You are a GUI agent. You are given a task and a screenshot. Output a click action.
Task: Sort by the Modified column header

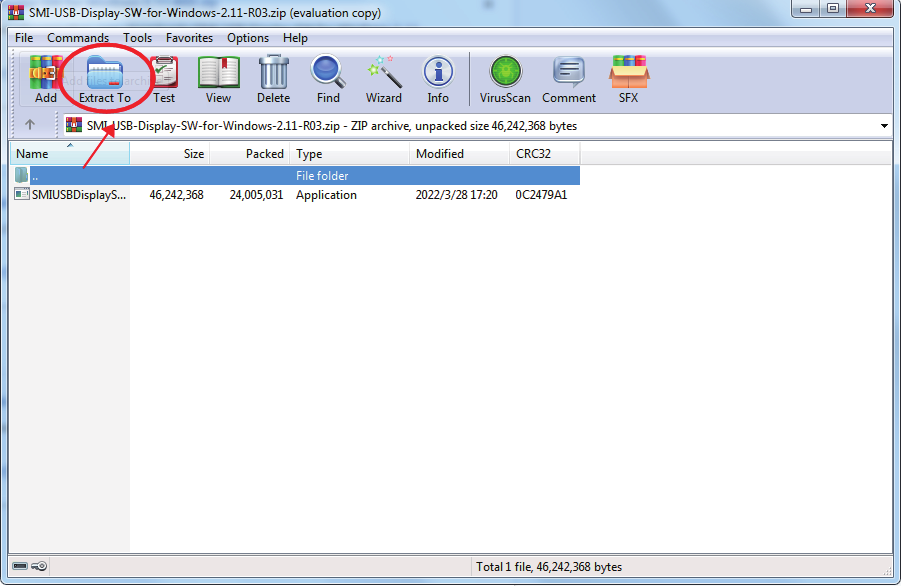pos(459,153)
